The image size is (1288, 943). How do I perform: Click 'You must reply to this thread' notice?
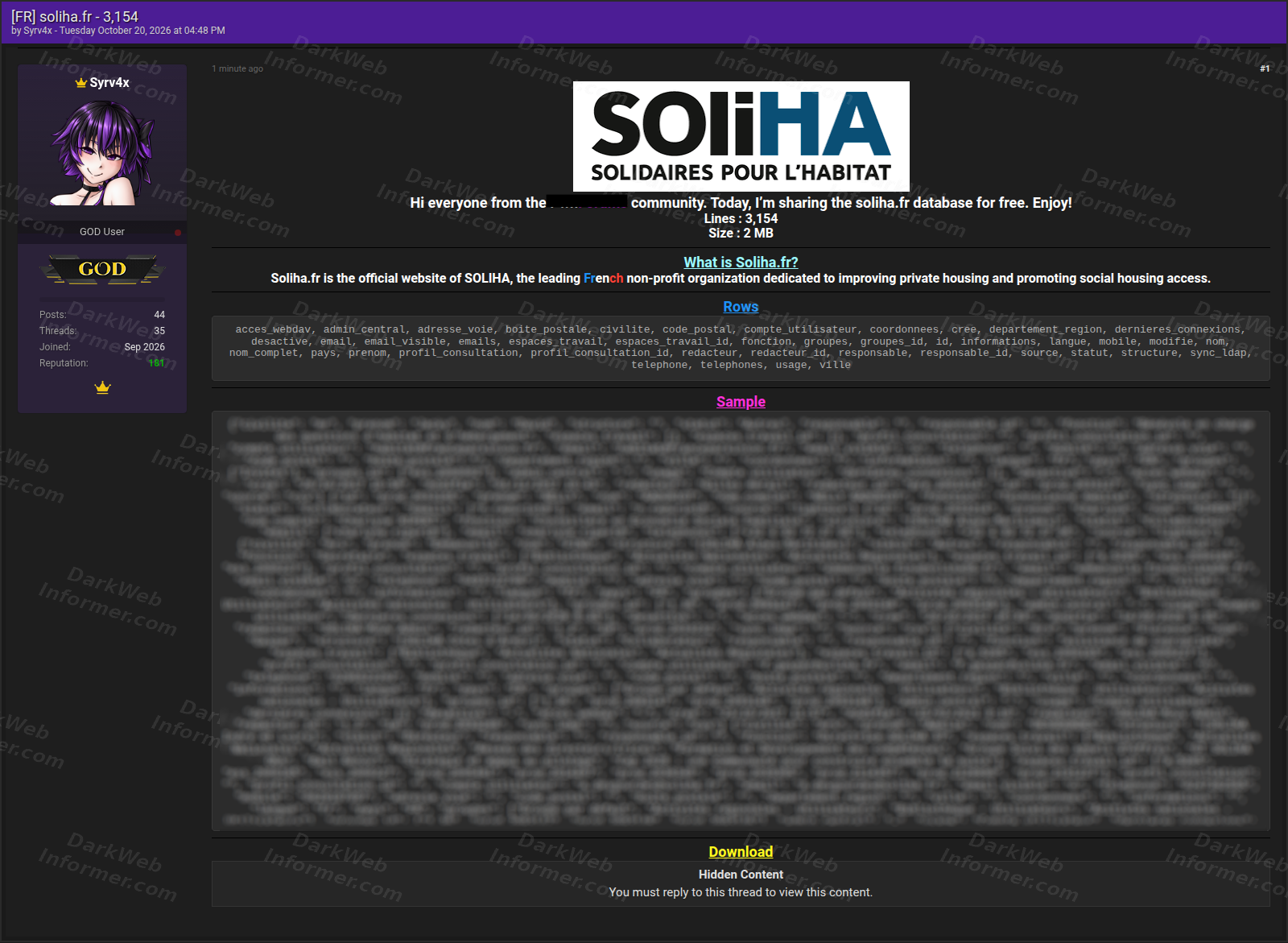[x=741, y=892]
